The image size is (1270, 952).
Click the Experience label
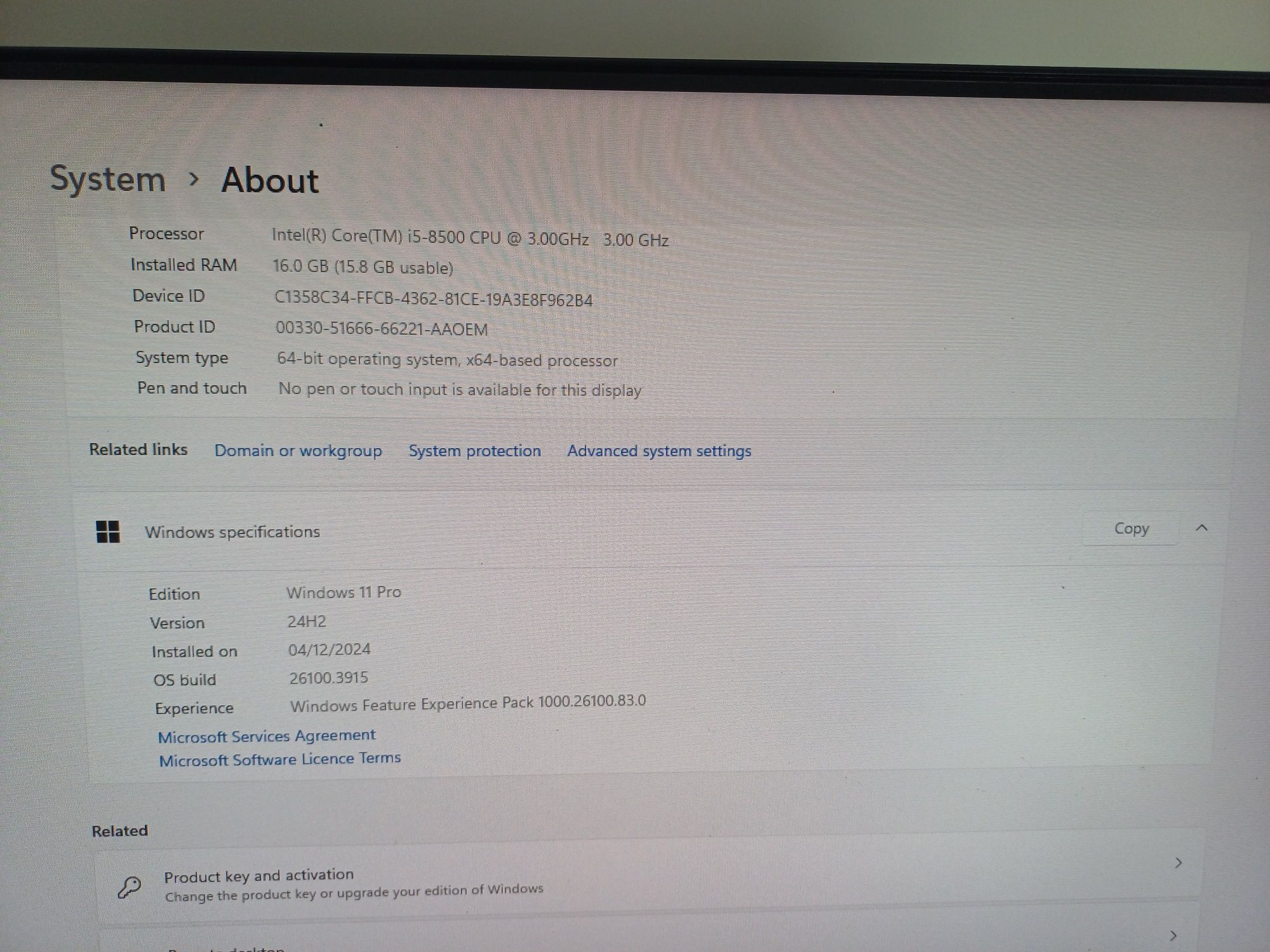click(x=194, y=708)
